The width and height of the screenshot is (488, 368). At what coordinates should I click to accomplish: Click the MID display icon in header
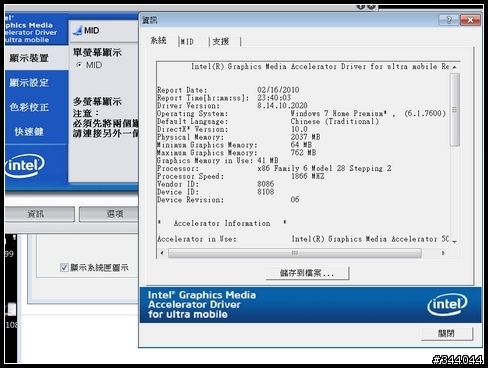click(x=78, y=31)
